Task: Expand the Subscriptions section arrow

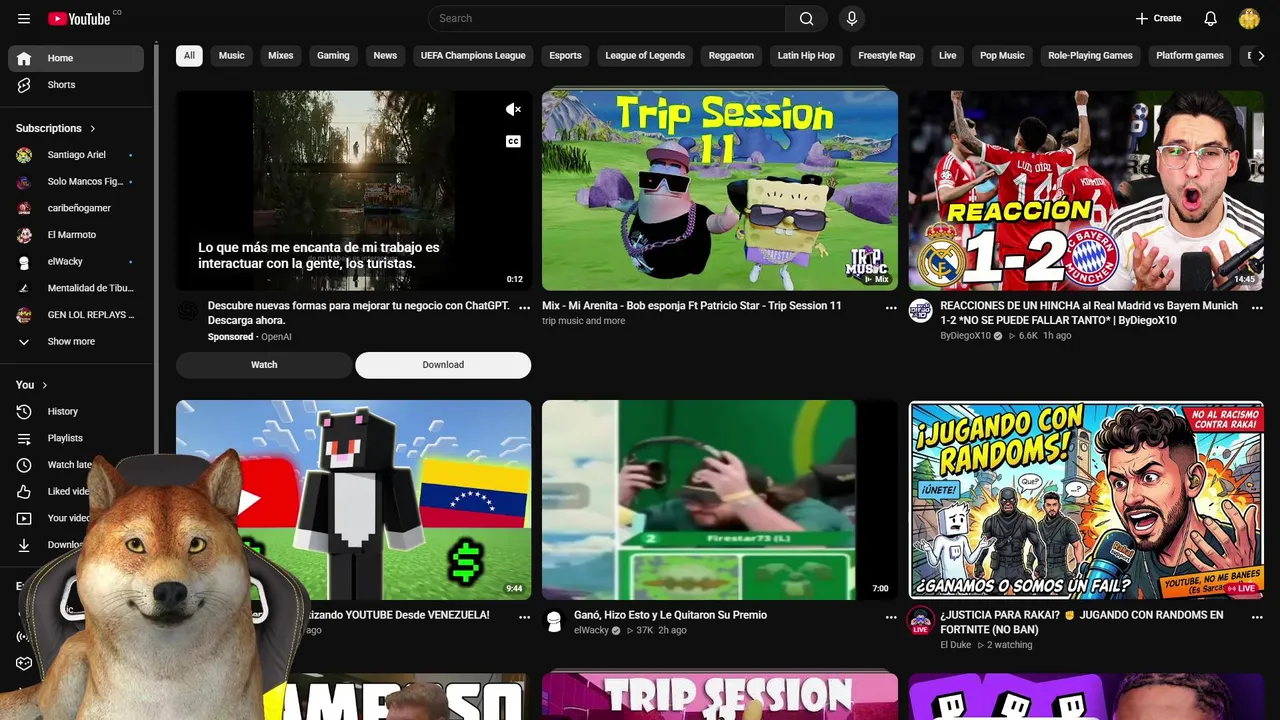Action: click(93, 128)
